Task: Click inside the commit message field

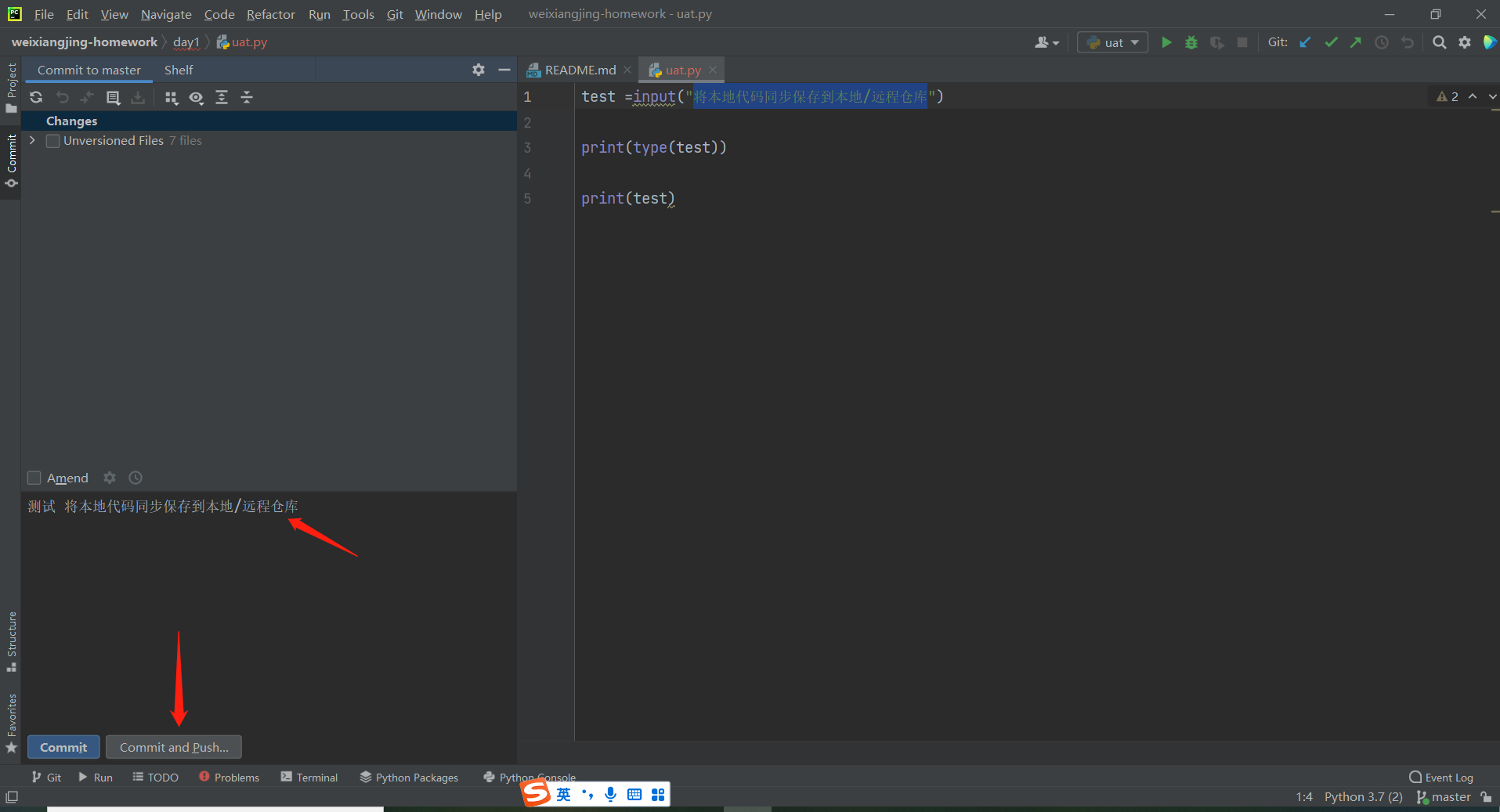Action: point(269,611)
